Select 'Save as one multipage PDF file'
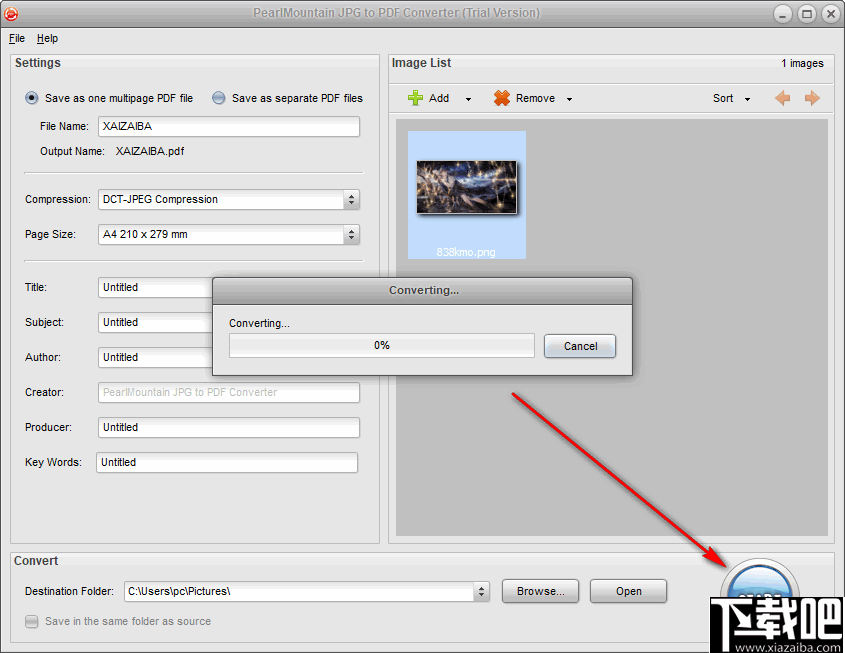This screenshot has height=653, width=845. 31,97
